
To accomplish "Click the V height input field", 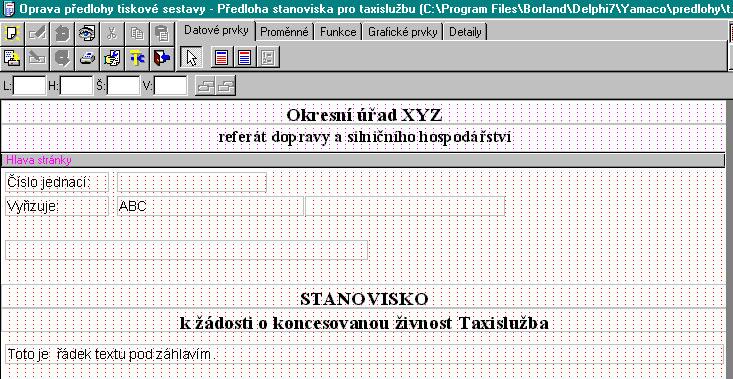I will pos(171,86).
